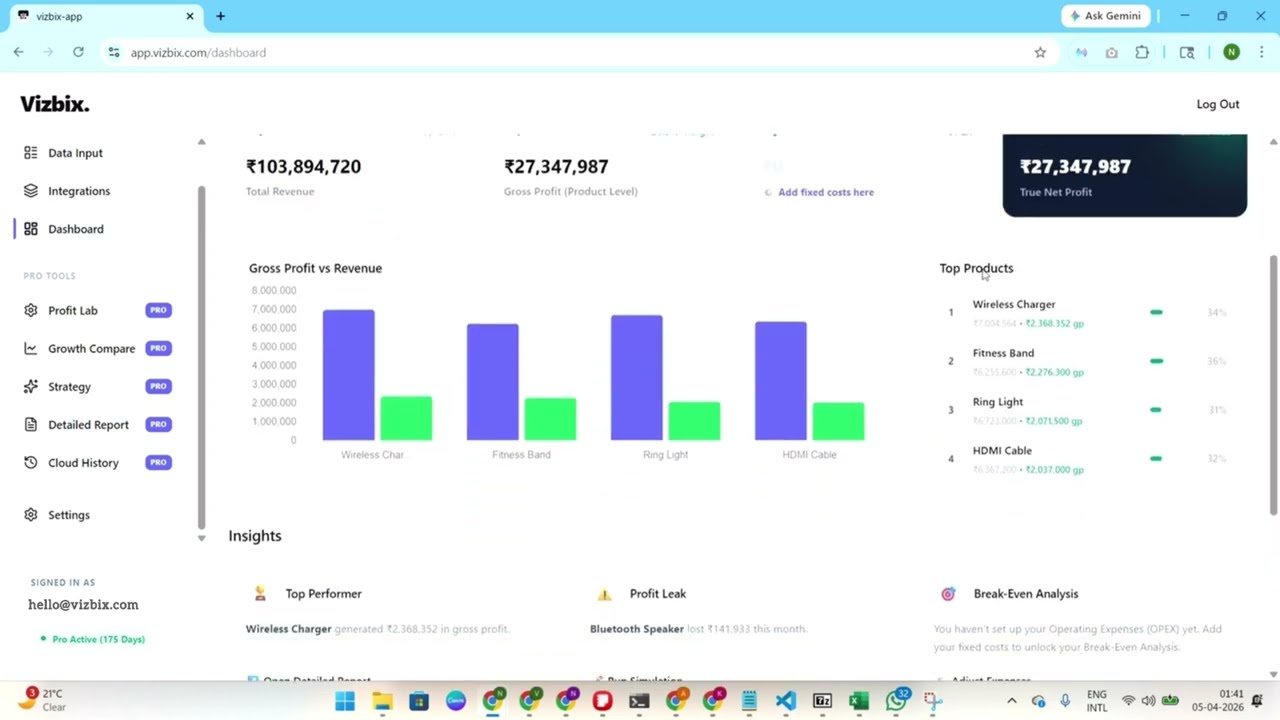
Task: Select Ring Light in Top Products list
Action: pos(998,402)
